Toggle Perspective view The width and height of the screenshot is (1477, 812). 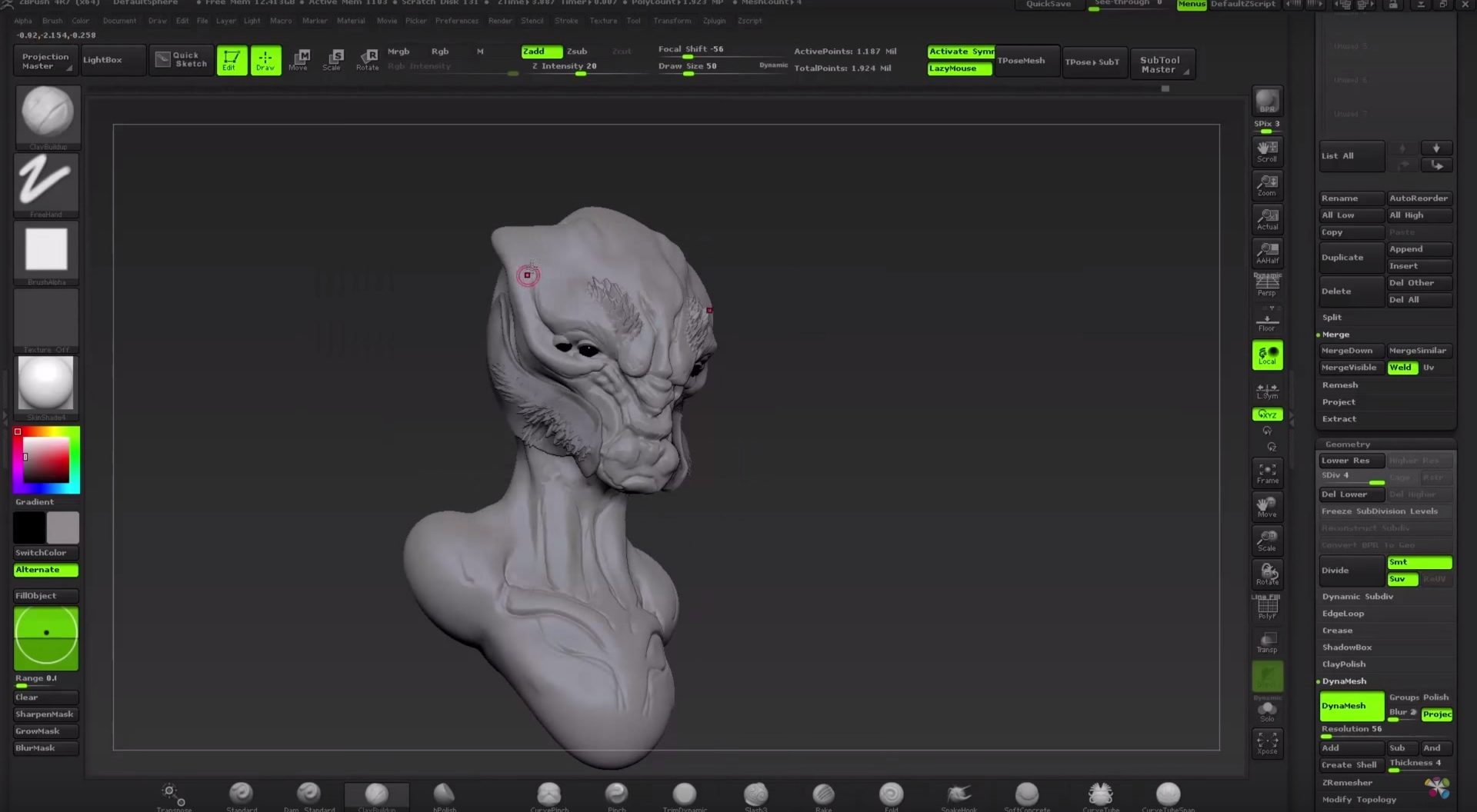(x=1267, y=285)
